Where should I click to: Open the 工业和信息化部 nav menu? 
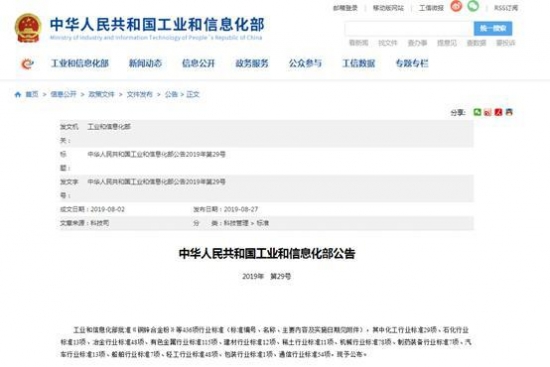(x=80, y=64)
